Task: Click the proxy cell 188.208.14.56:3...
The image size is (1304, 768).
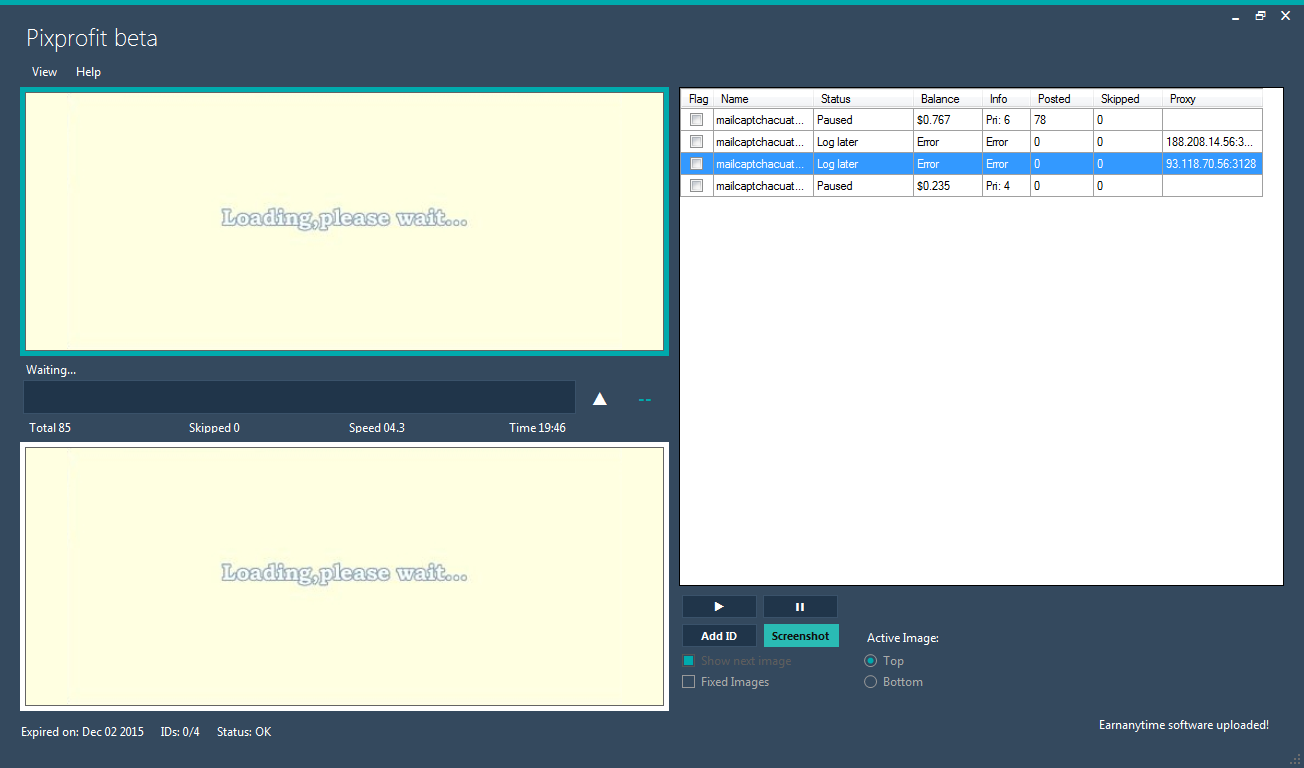Action: tap(1212, 142)
